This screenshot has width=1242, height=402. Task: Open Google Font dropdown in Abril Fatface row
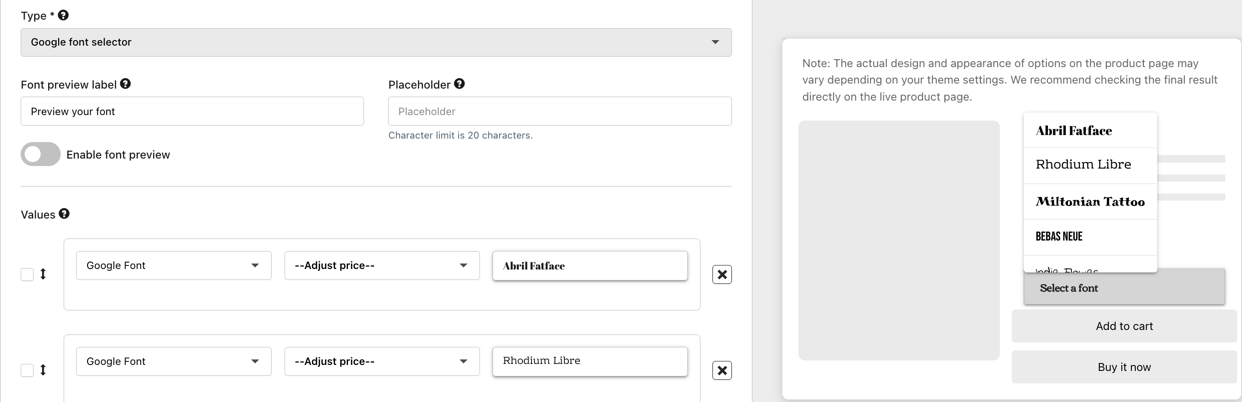pos(174,265)
